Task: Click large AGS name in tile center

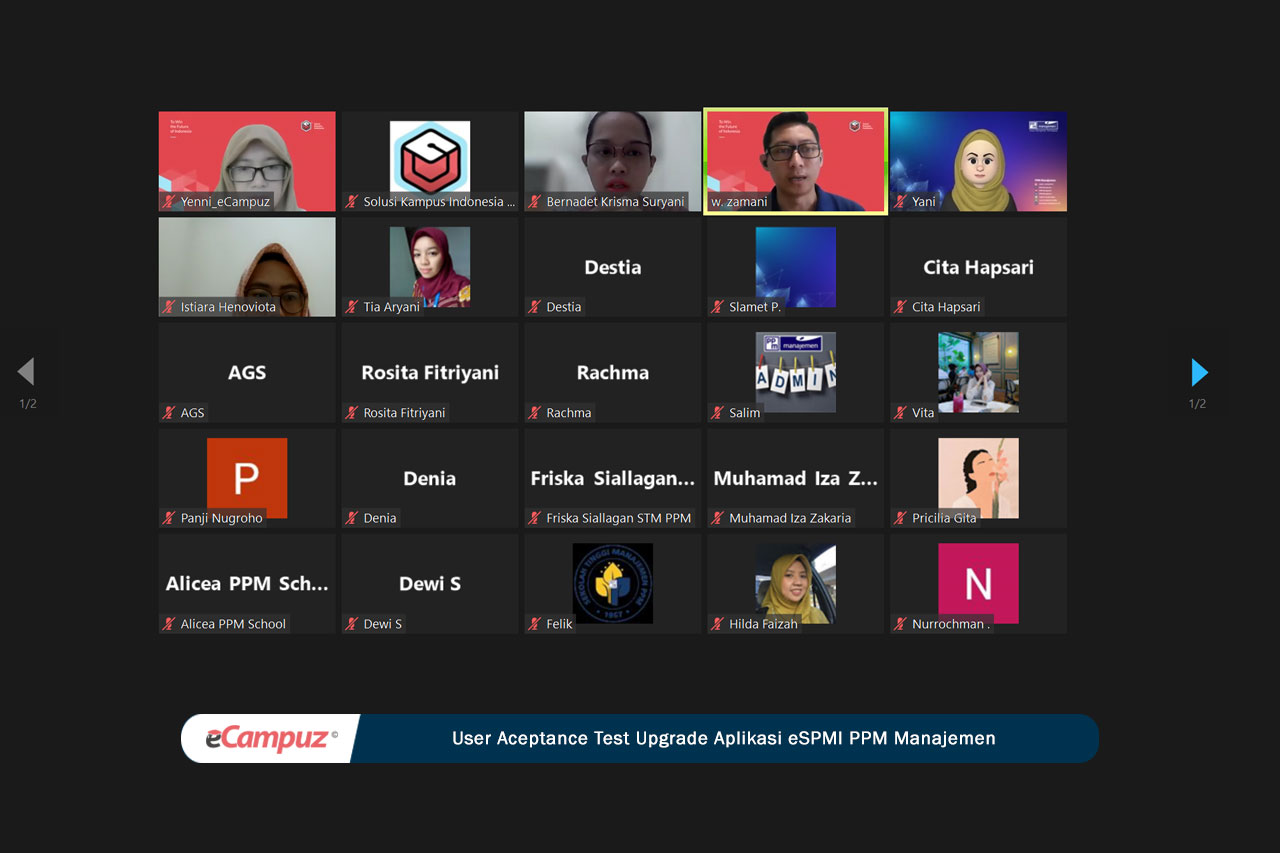Action: click(x=247, y=373)
